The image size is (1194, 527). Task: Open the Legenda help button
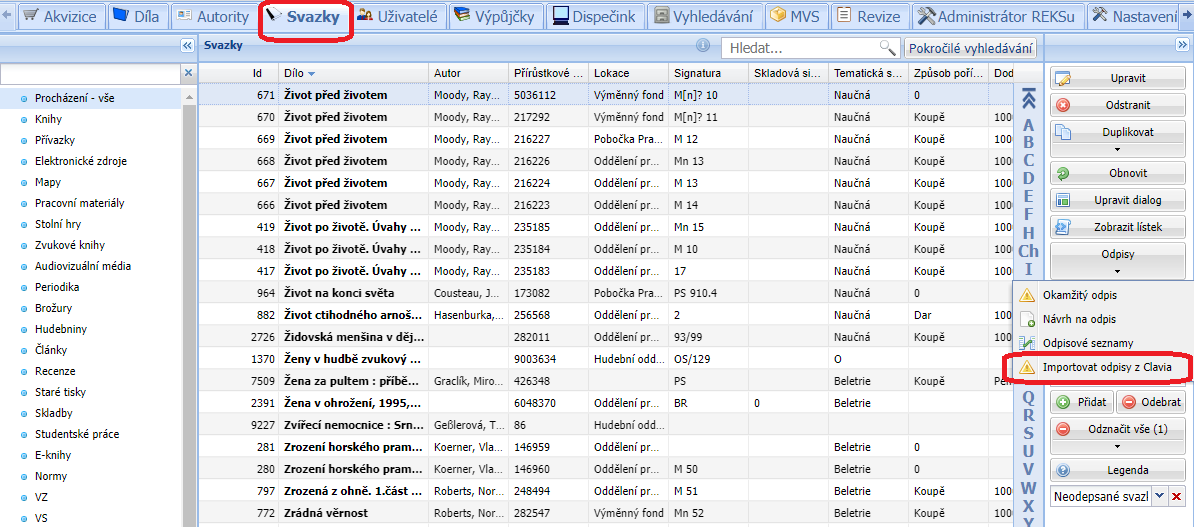1117,469
